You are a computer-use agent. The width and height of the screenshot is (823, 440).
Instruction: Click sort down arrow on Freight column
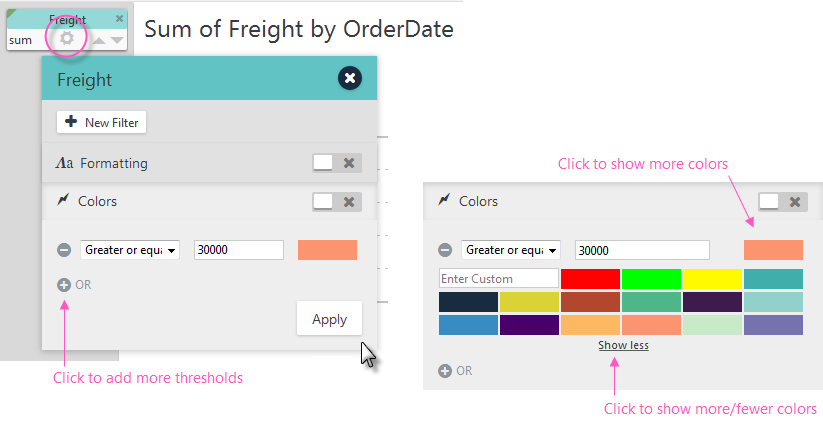118,41
